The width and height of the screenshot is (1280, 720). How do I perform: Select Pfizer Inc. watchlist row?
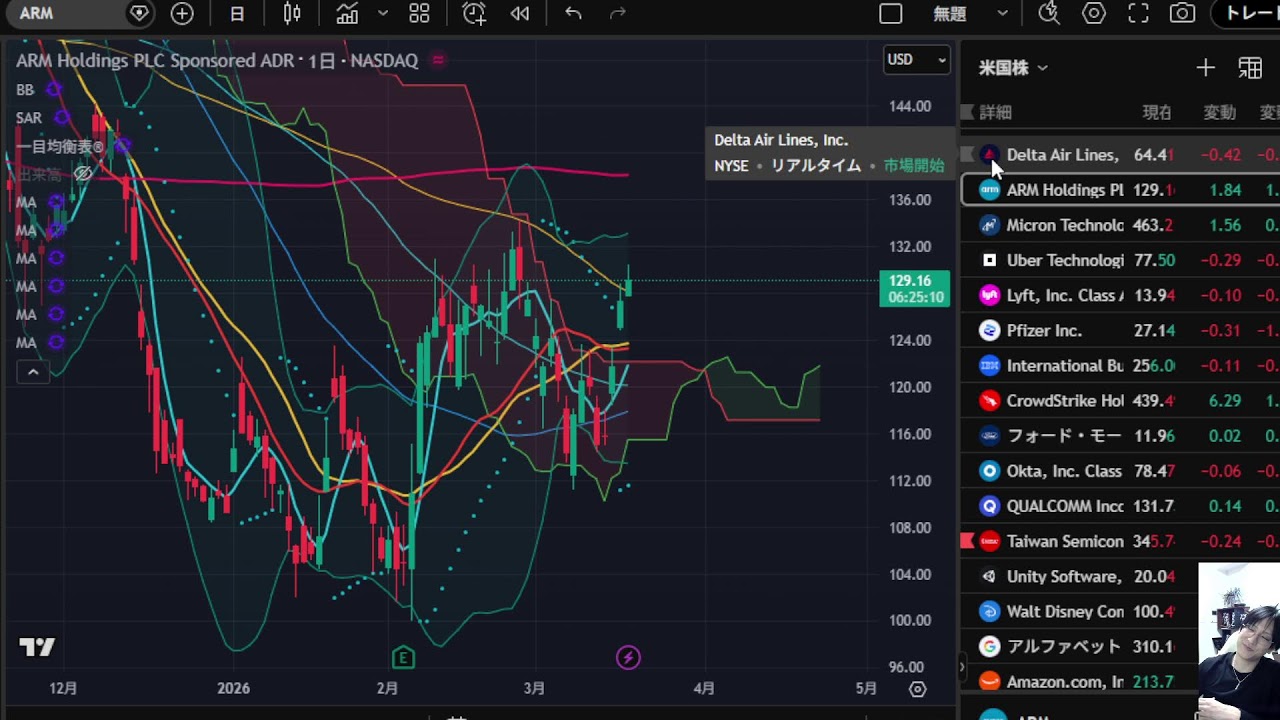pyautogui.click(x=1120, y=330)
